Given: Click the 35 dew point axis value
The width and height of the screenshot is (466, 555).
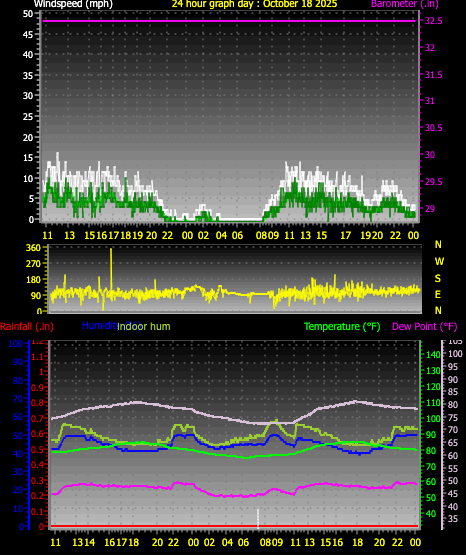Looking at the screenshot, I should pyautogui.click(x=453, y=519).
